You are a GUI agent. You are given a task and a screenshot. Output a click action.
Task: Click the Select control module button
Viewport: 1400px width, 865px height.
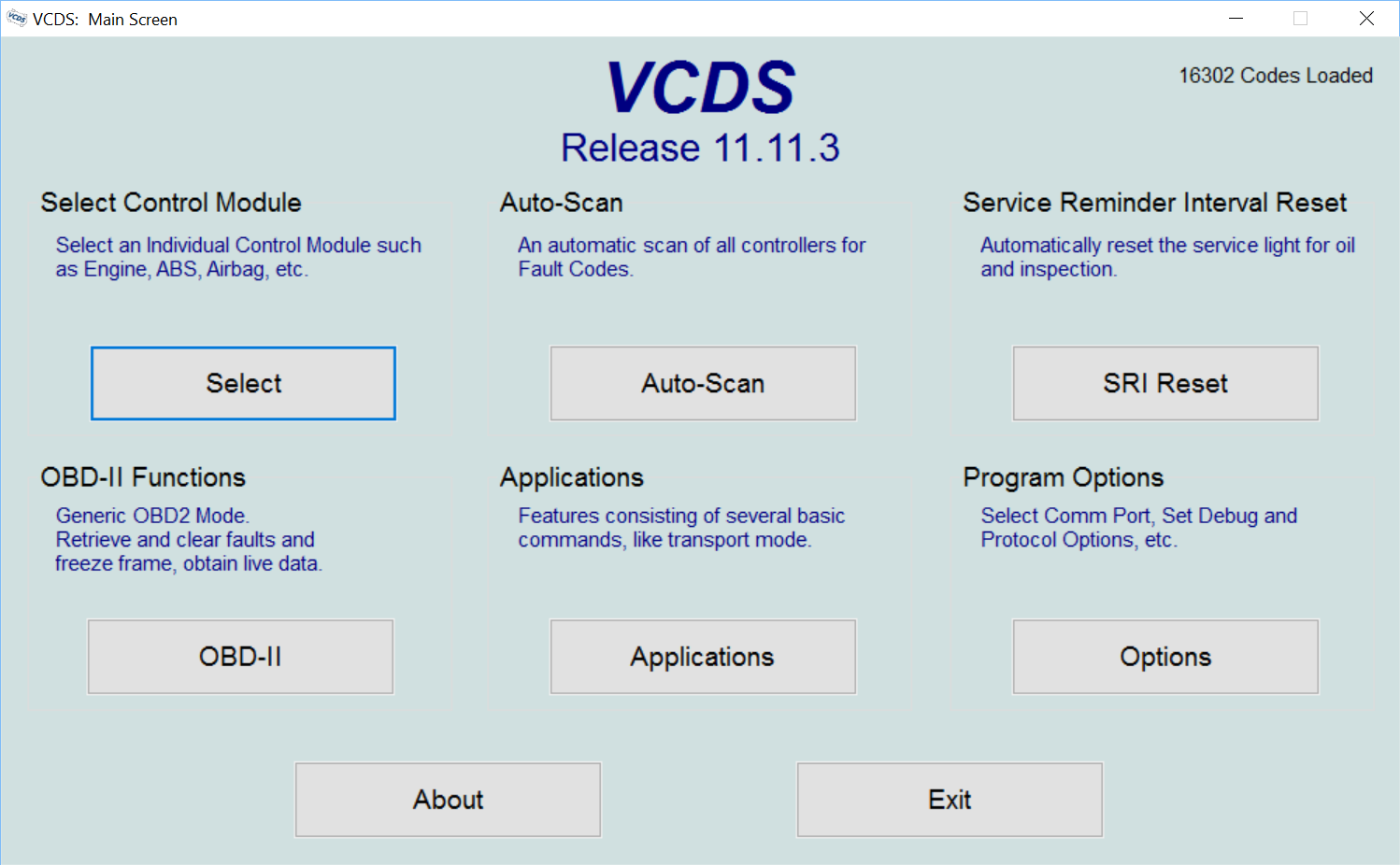(243, 383)
